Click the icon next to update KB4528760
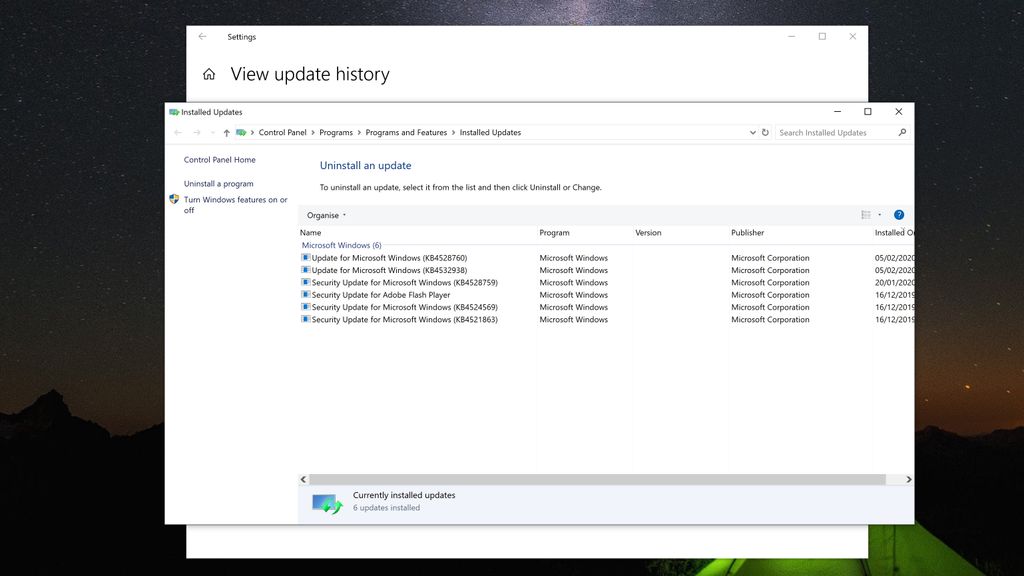The image size is (1024, 576). (x=305, y=257)
